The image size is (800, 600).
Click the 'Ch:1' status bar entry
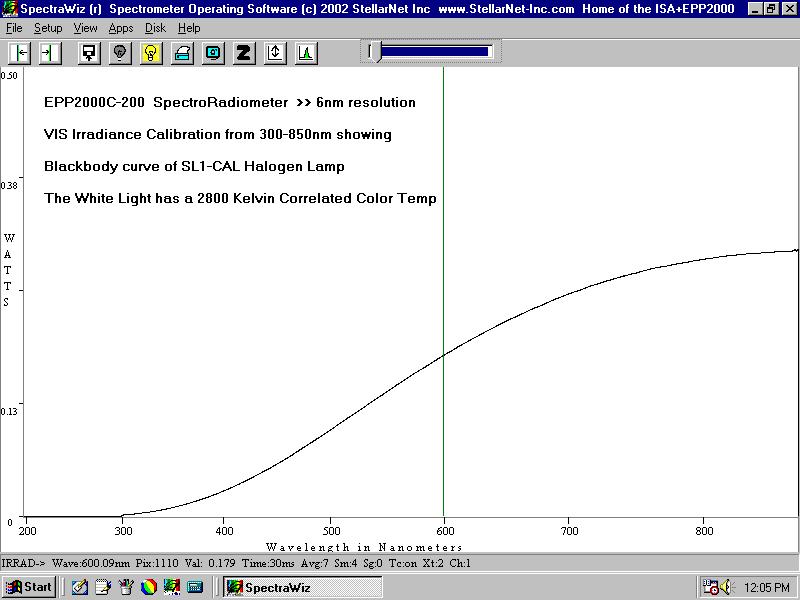point(460,563)
